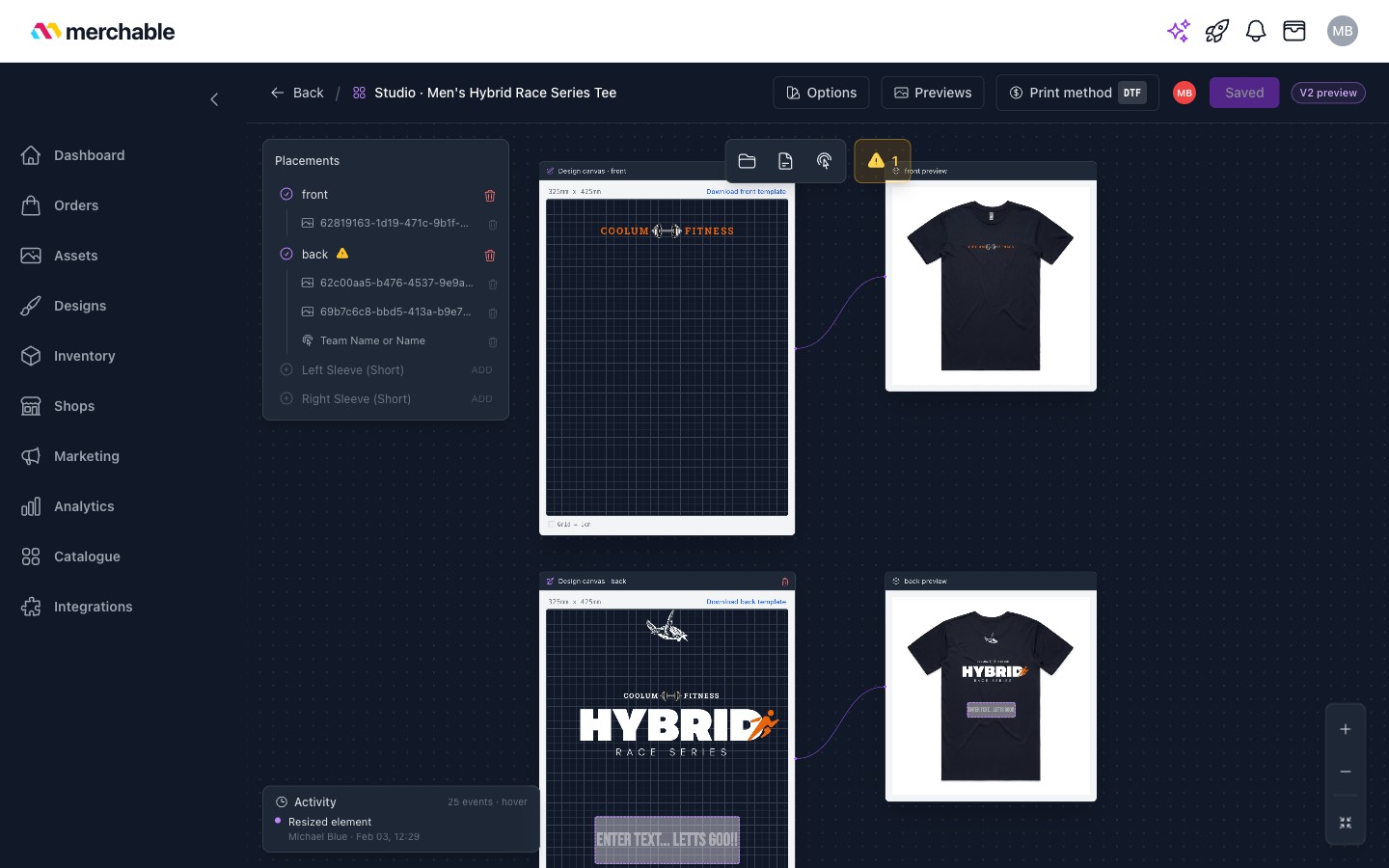The height and width of the screenshot is (868, 1389).
Task: Delete the back placement with red trash
Action: tap(490, 255)
